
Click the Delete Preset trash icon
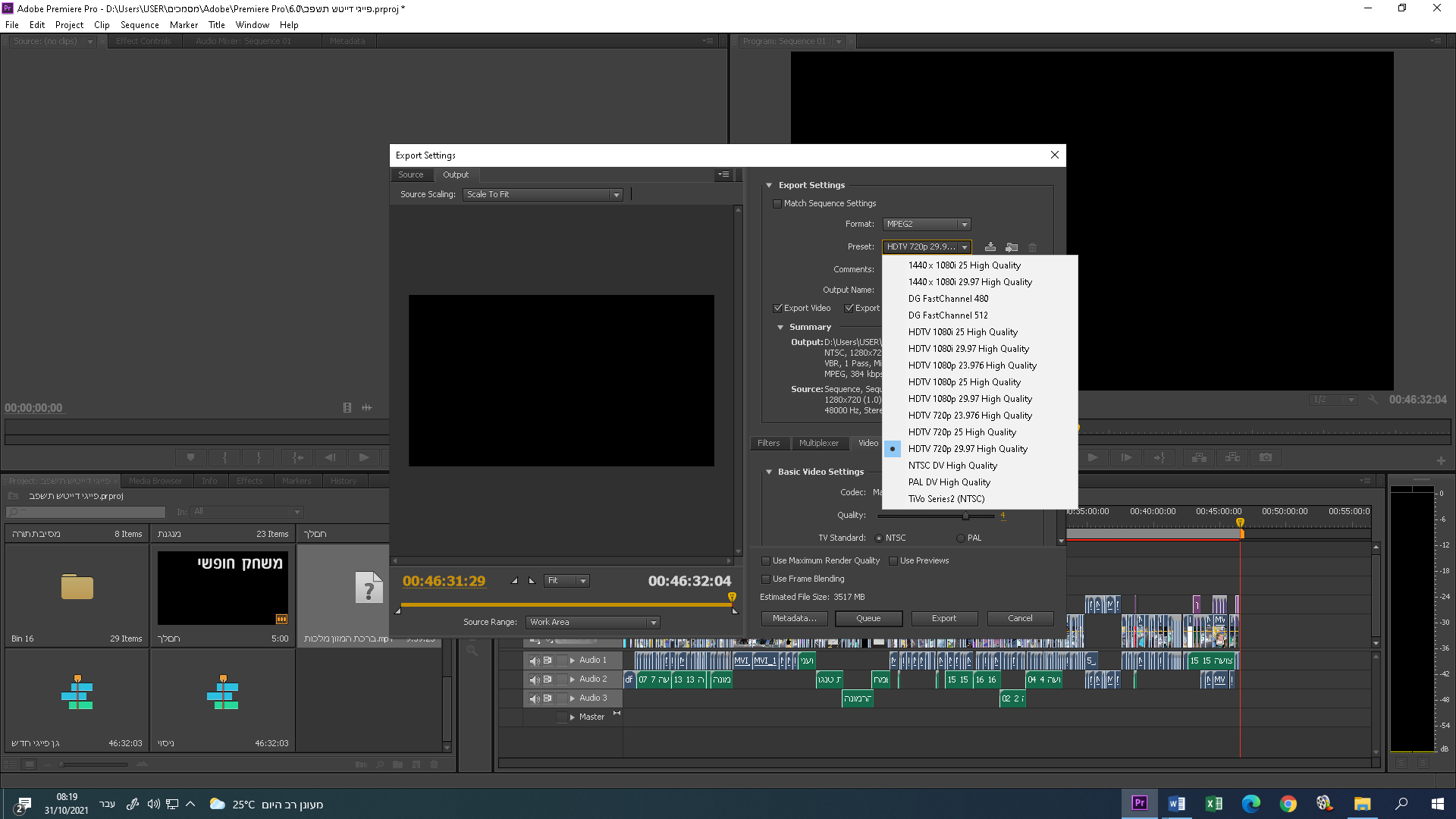point(1032,247)
